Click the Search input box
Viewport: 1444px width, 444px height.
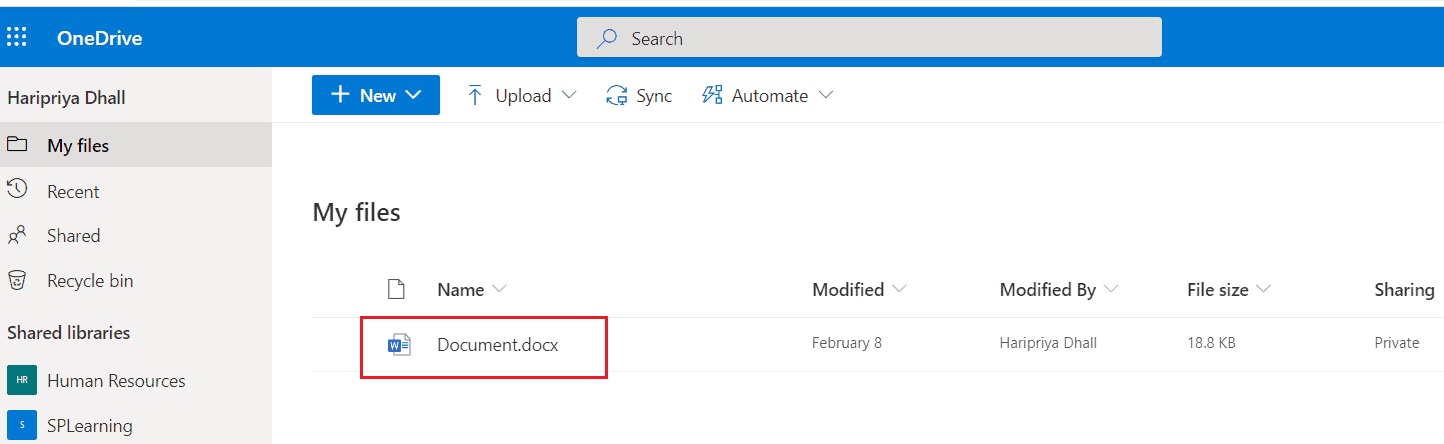pyautogui.click(x=869, y=38)
